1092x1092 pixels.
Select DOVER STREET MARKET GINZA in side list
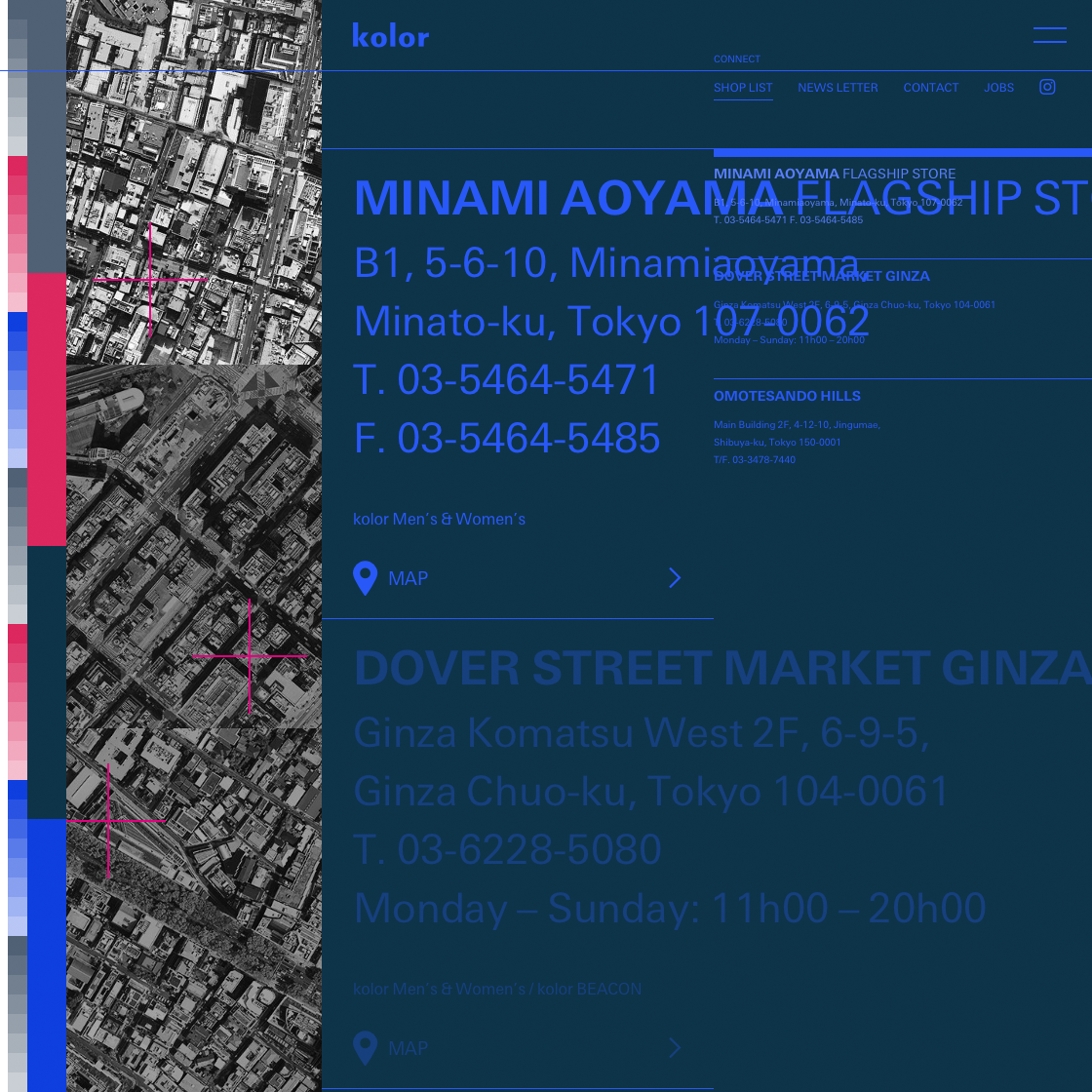coord(821,276)
